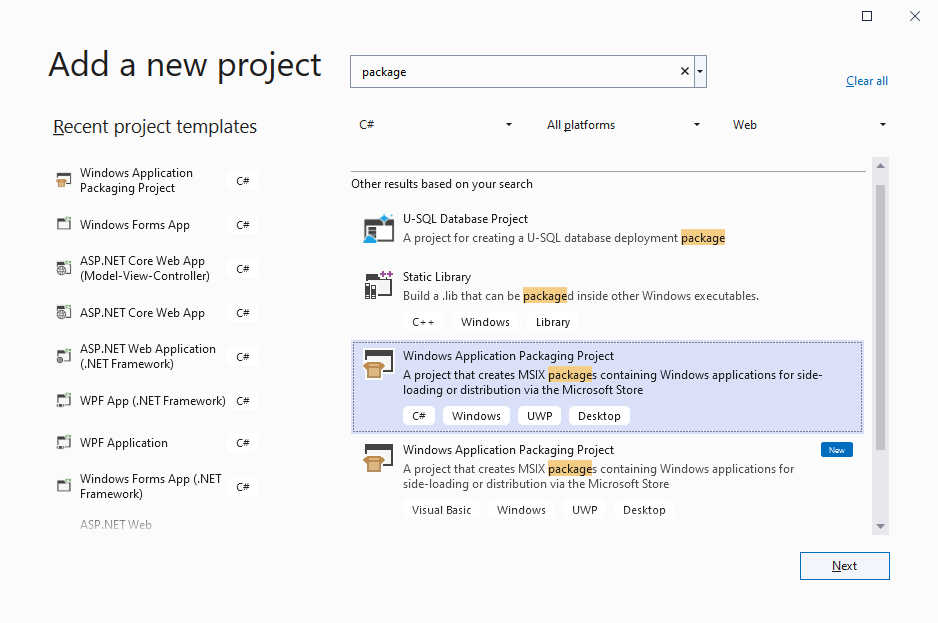Click the results list scrollbar thumb
This screenshot has width=938, height=623.
[x=880, y=317]
